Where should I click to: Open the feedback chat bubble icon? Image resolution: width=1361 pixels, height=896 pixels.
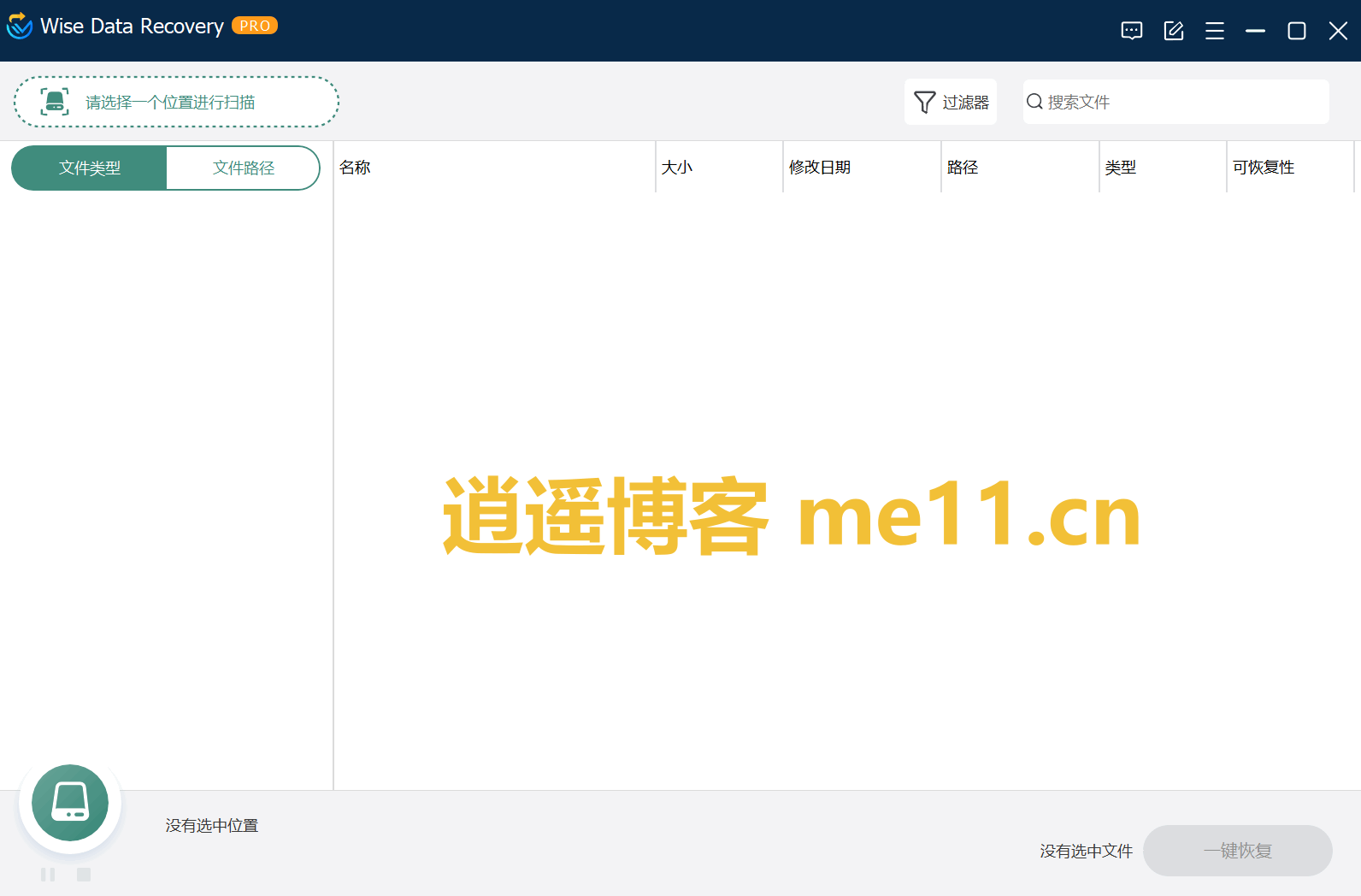[1131, 32]
